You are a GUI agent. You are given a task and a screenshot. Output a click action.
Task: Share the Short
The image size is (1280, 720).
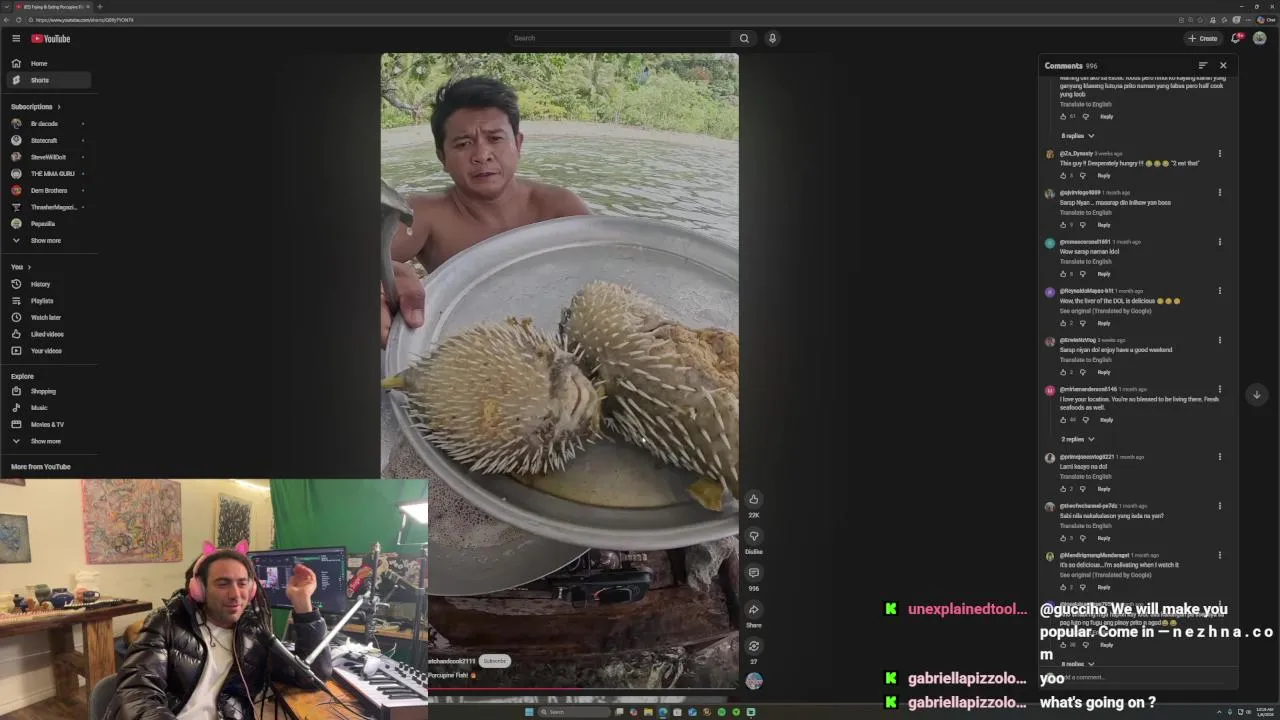click(x=754, y=609)
